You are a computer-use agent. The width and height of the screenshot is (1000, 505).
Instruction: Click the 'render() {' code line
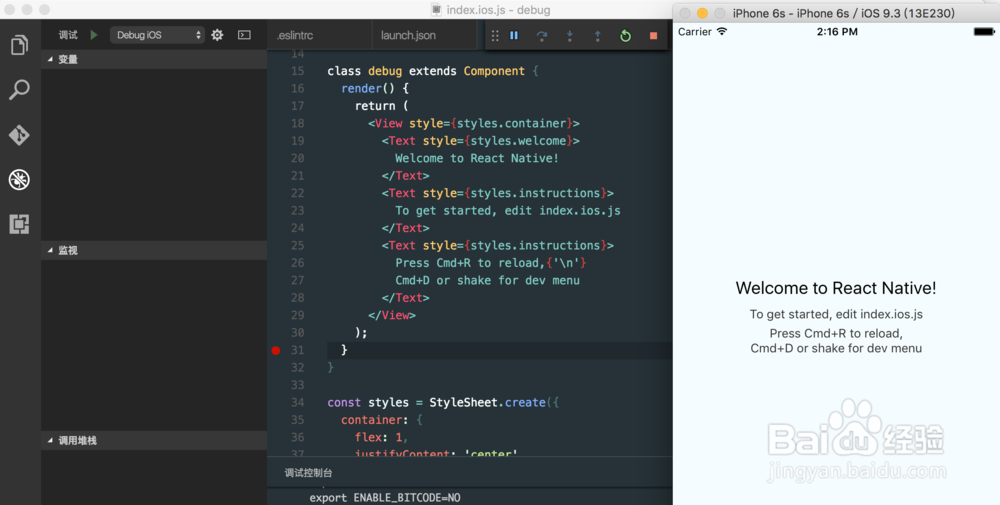pyautogui.click(x=375, y=89)
